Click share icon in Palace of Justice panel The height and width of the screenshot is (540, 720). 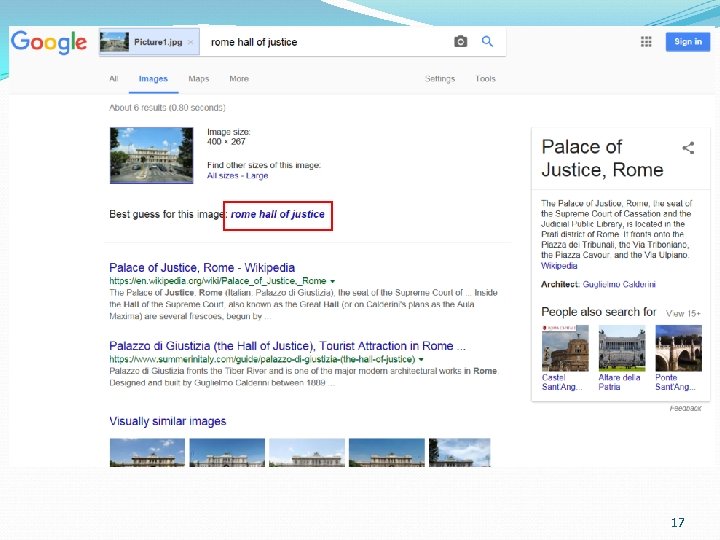pos(688,148)
